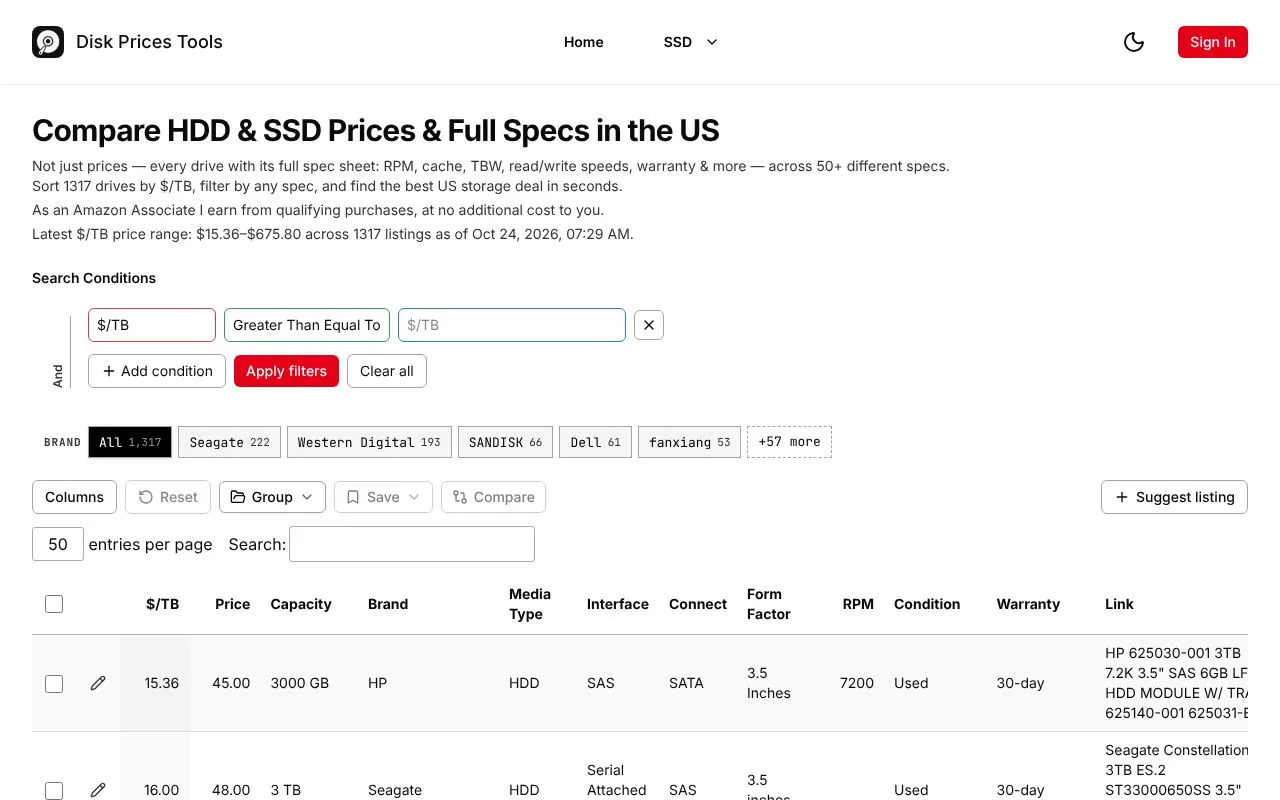Click the Compare button
Image resolution: width=1280 pixels, height=800 pixels.
point(494,497)
